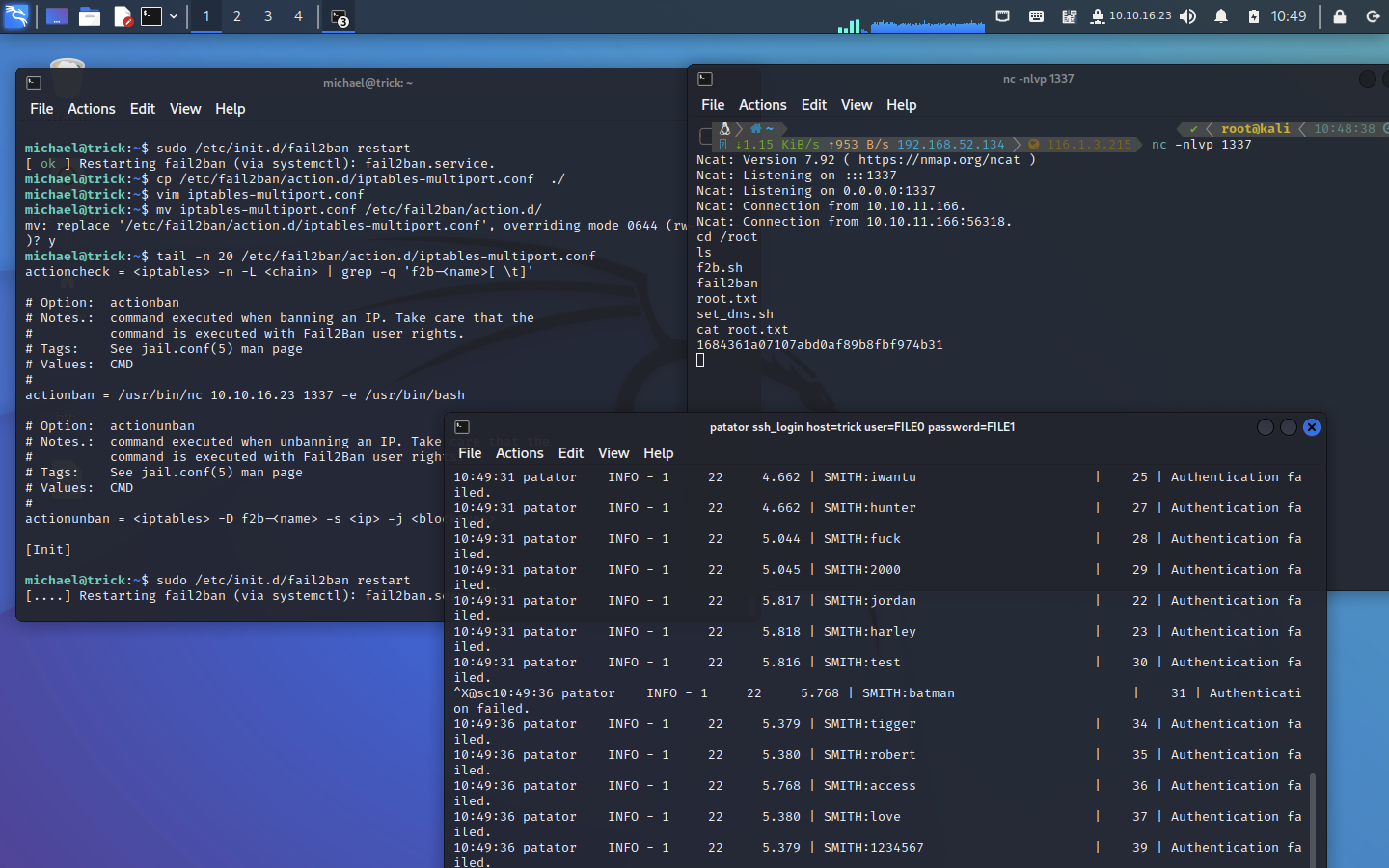Viewport: 1389px width, 868px height.
Task: Minimize the patator terminal window
Action: (x=1266, y=427)
